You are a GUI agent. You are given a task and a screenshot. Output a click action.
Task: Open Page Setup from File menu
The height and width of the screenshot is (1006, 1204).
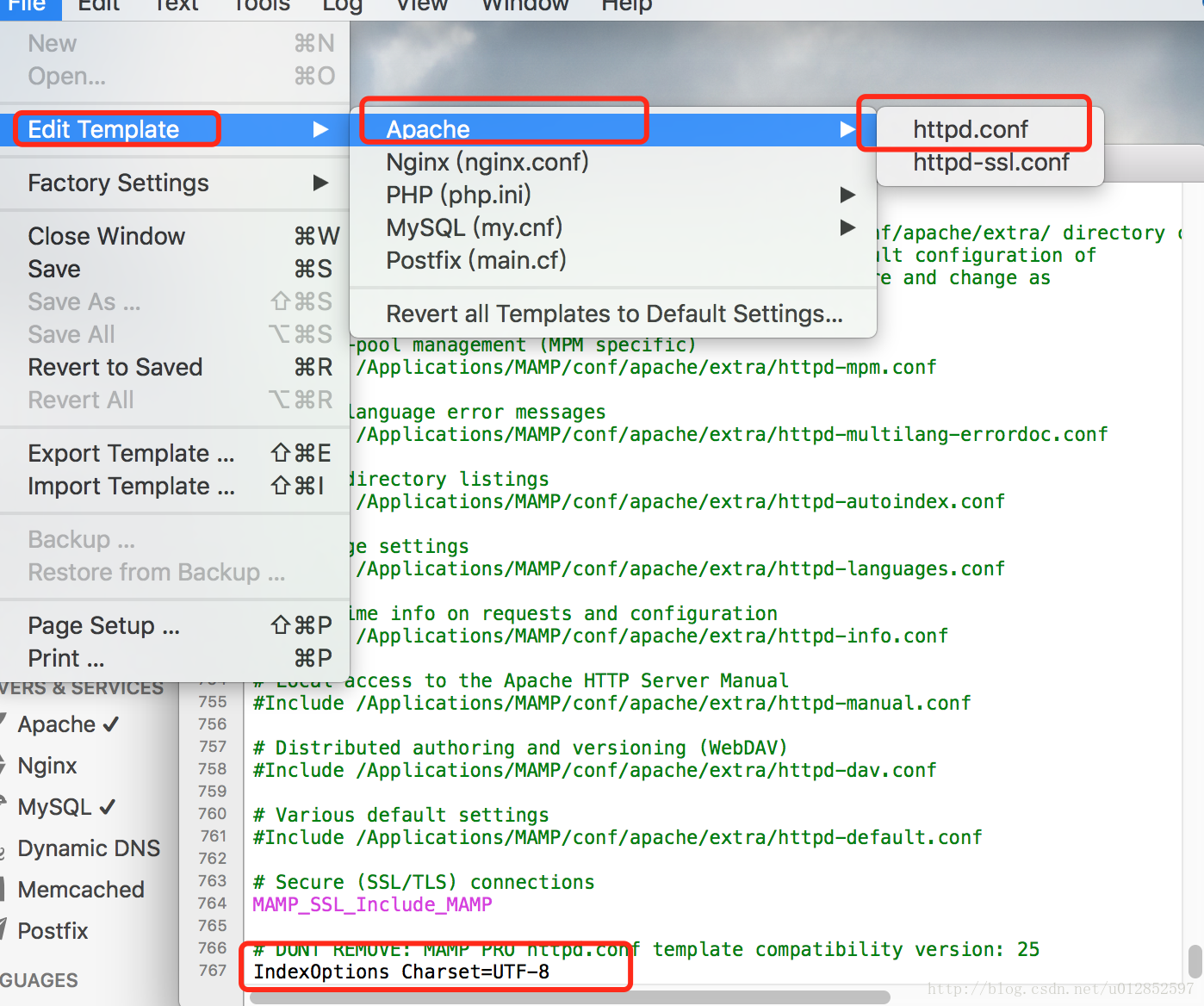coord(175,625)
